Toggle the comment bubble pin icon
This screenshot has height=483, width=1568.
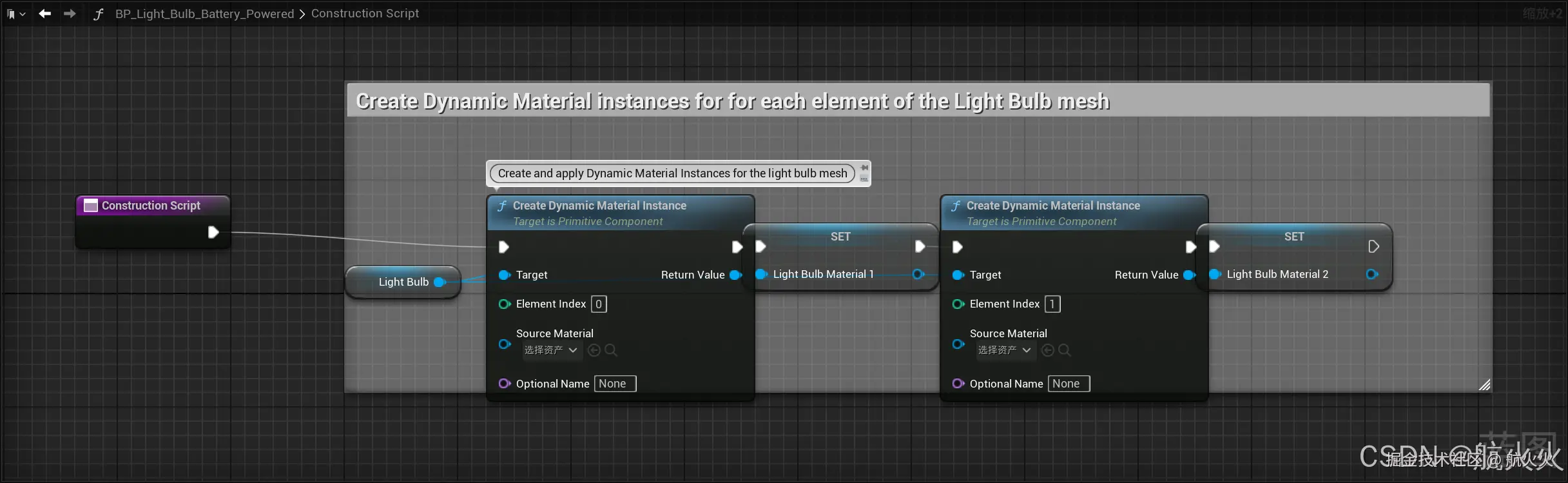click(864, 168)
